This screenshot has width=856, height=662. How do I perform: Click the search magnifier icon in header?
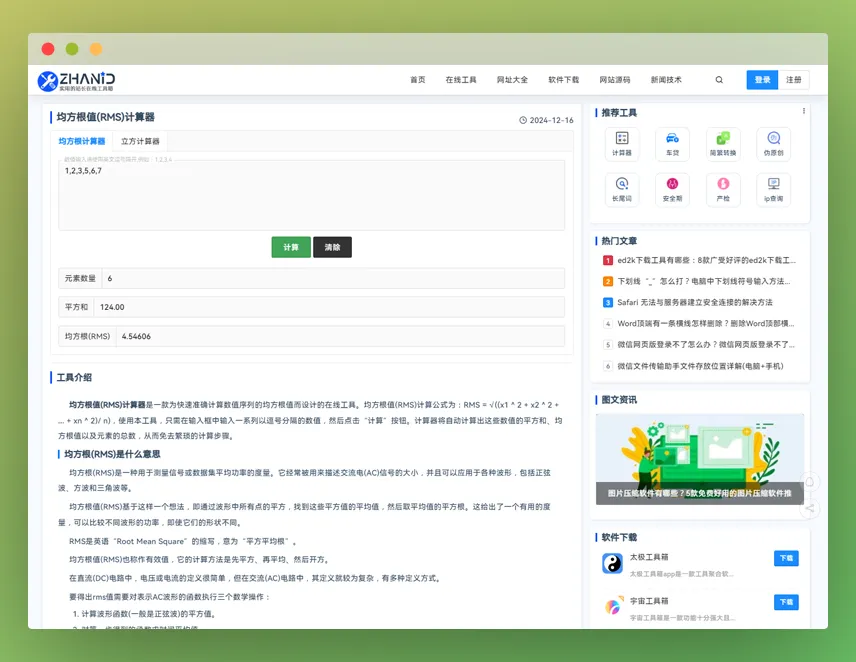click(719, 80)
